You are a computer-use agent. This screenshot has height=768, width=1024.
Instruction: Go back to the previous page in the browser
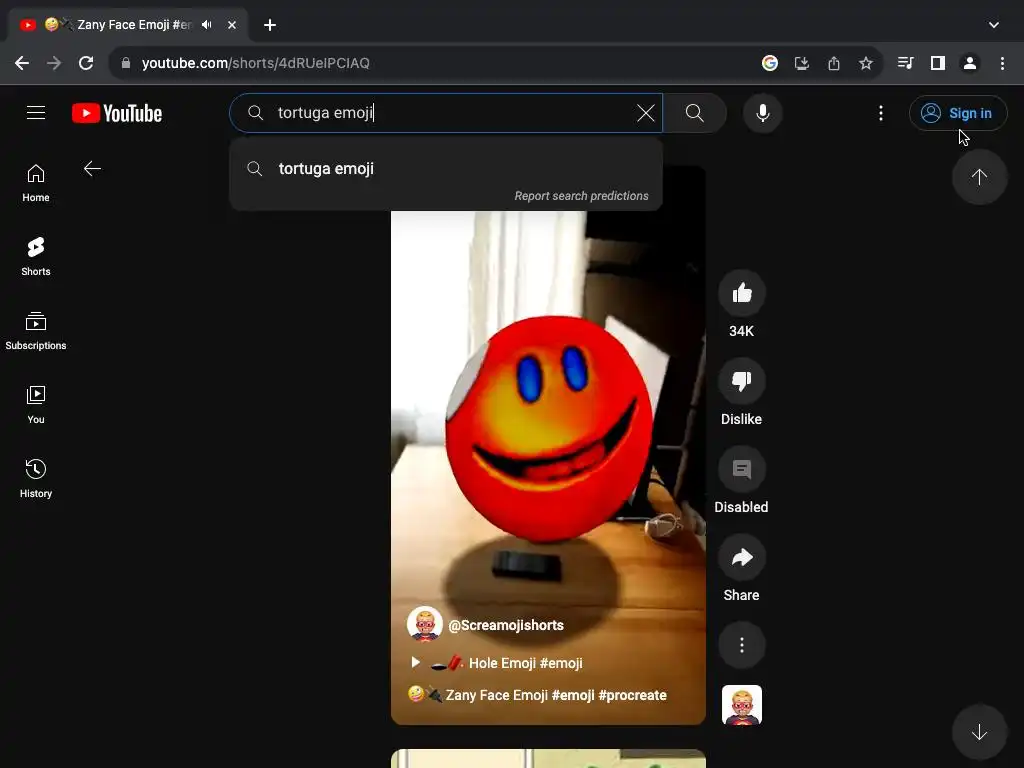(22, 63)
